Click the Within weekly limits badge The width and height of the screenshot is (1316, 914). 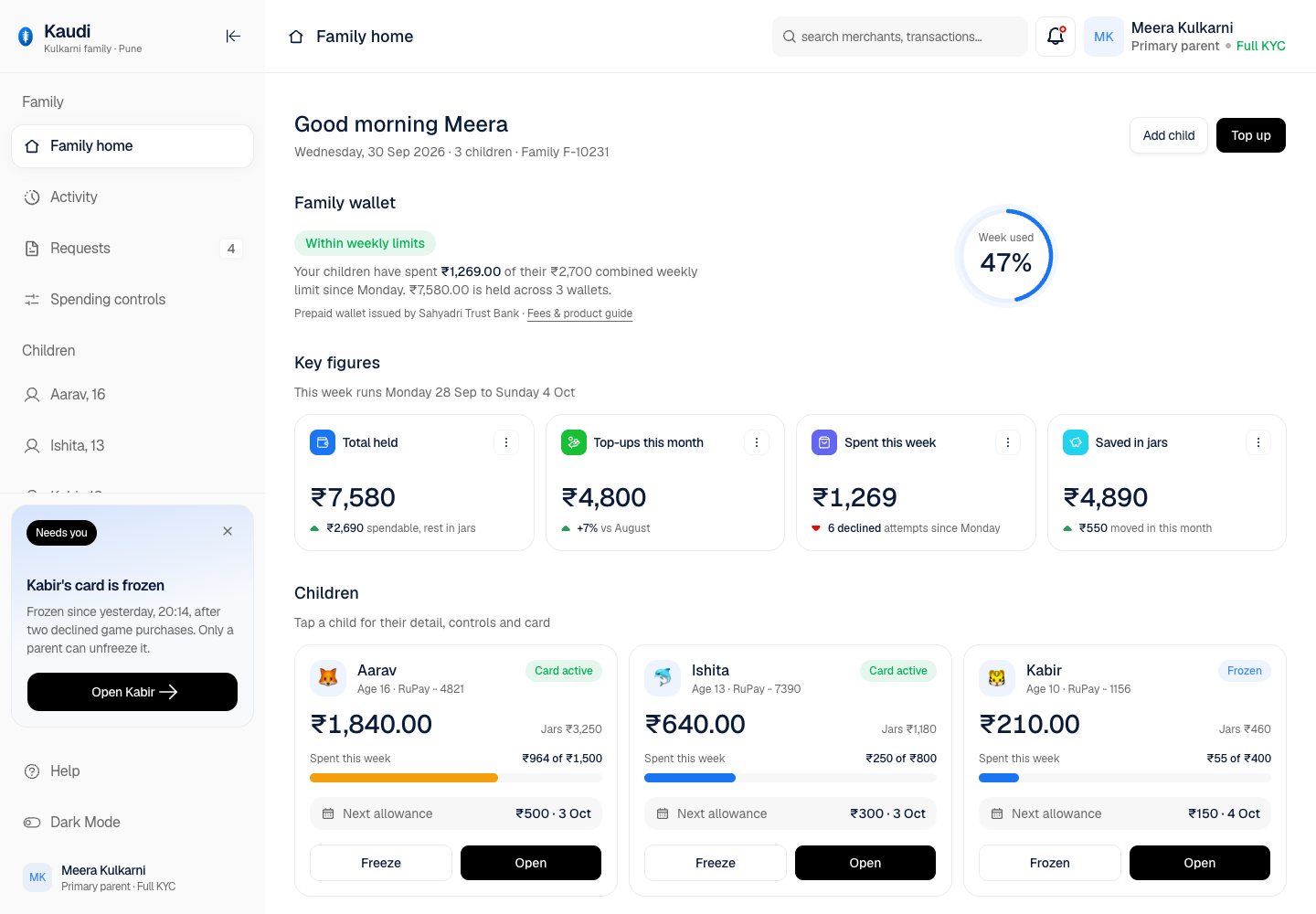[x=365, y=243]
